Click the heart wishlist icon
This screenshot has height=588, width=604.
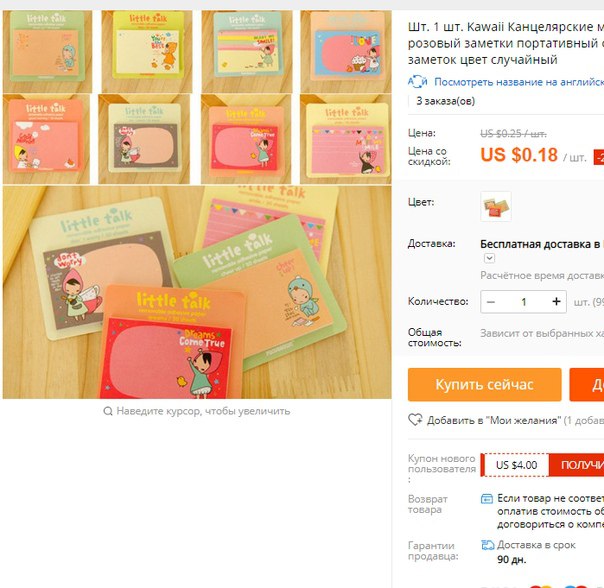pyautogui.click(x=415, y=420)
